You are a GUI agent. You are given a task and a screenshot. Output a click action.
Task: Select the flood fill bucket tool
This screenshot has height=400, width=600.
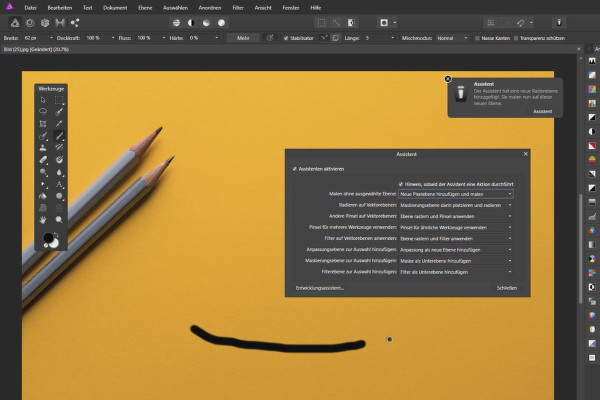coord(43,196)
